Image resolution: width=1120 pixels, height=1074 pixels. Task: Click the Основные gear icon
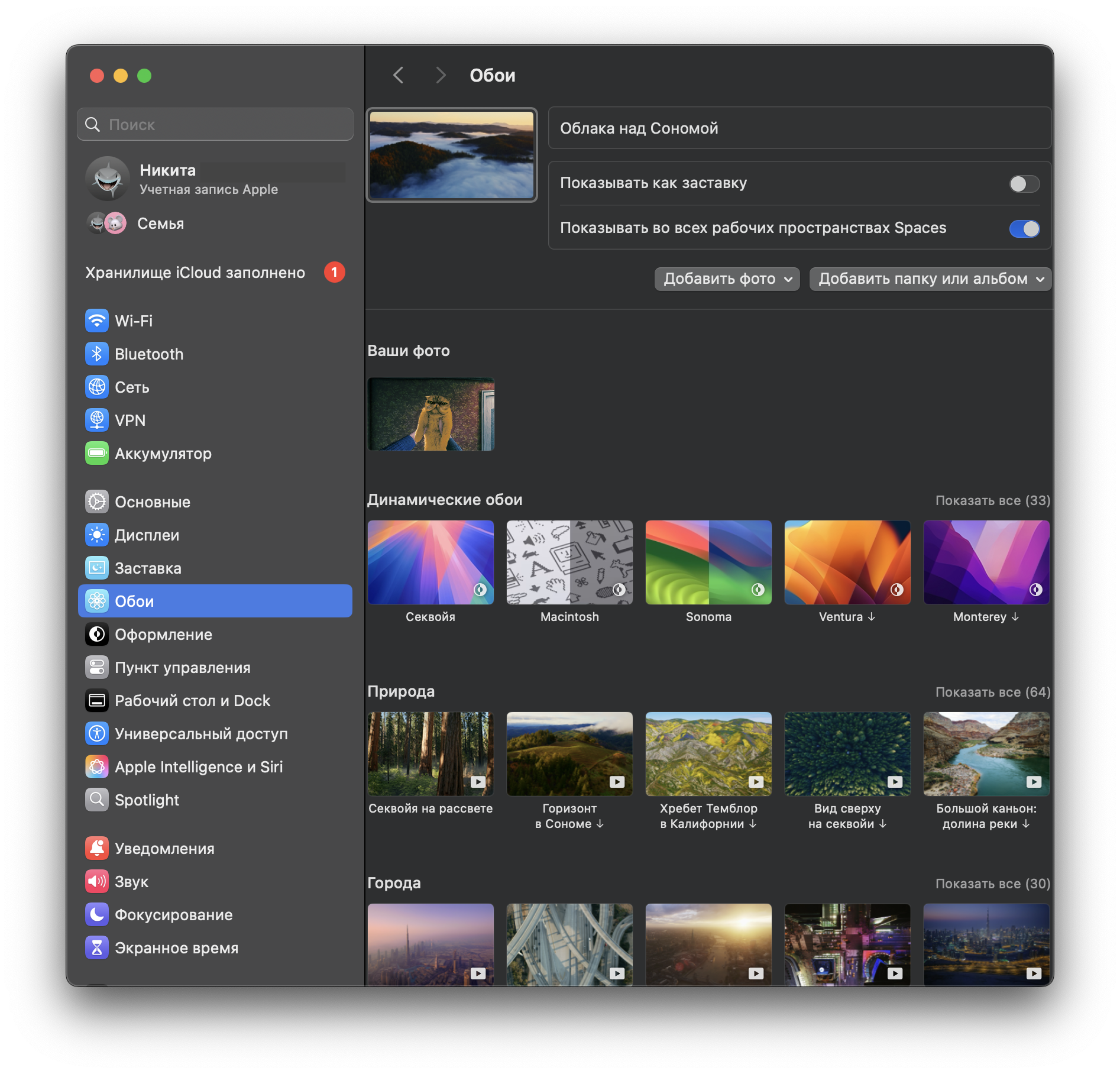click(97, 502)
